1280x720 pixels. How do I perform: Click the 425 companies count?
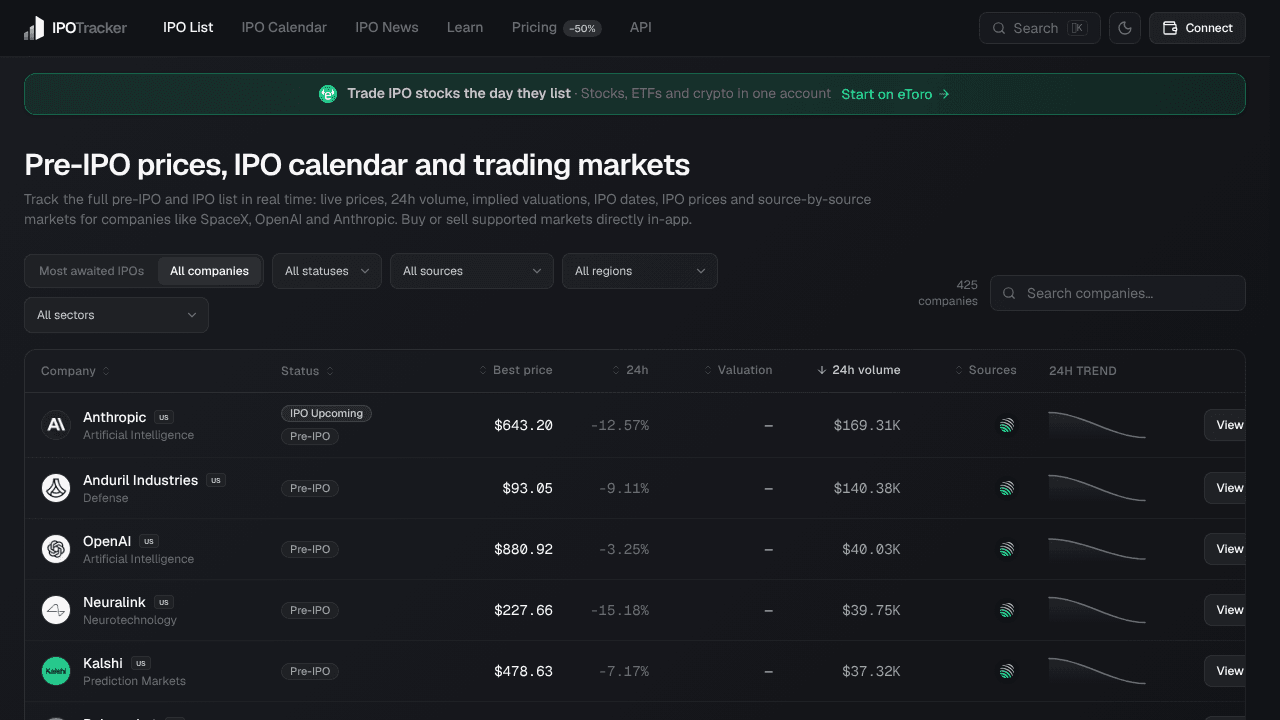coord(948,293)
